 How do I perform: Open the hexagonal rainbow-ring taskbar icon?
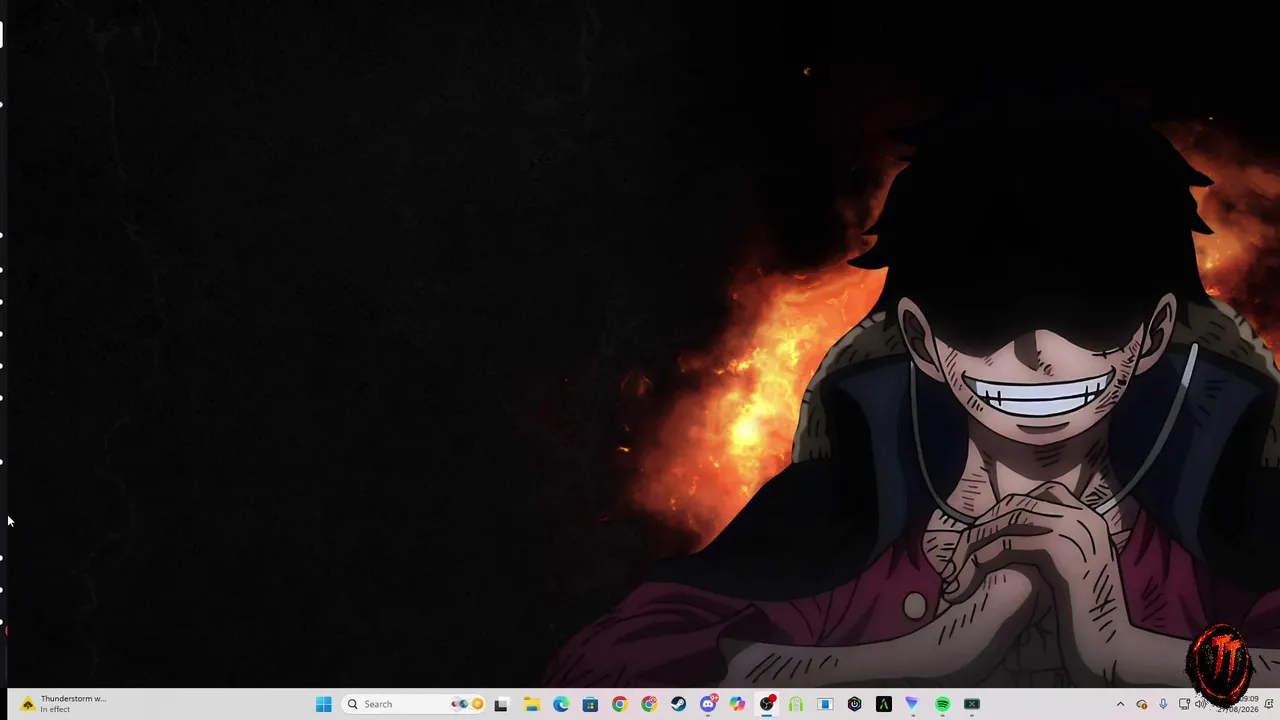pyautogui.click(x=854, y=704)
